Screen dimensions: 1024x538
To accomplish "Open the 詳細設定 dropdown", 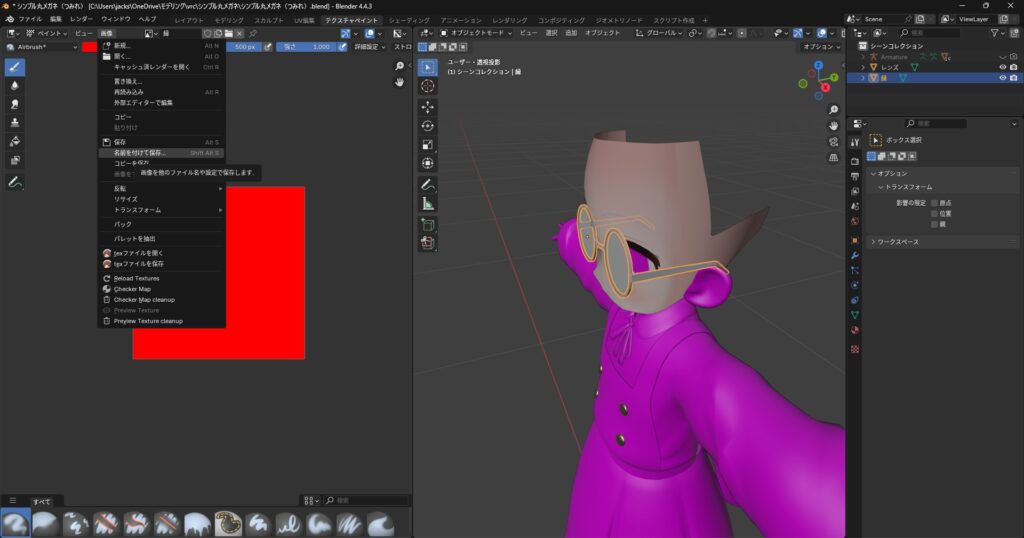I will [370, 47].
